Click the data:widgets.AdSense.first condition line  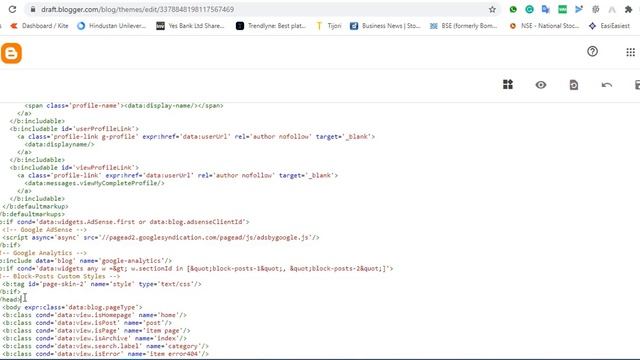click(124, 222)
